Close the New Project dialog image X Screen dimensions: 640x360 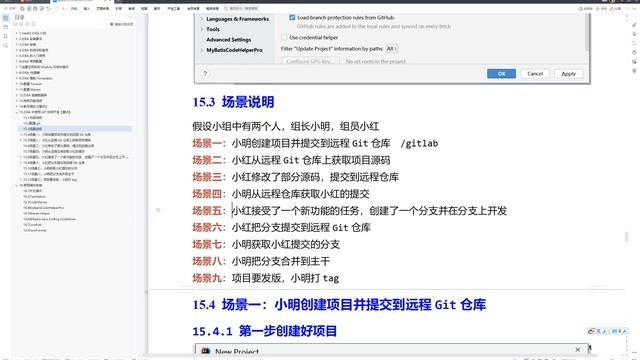coord(578,350)
